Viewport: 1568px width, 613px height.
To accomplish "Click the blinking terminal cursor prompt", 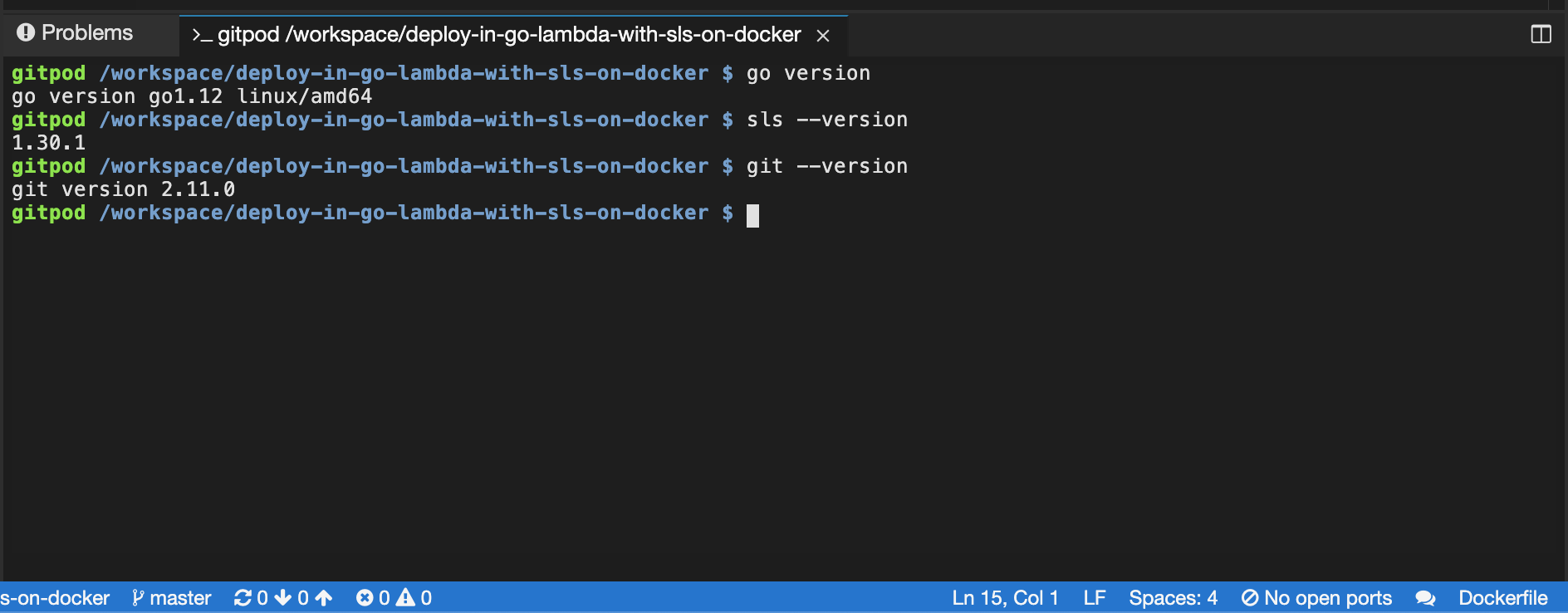I will [752, 215].
